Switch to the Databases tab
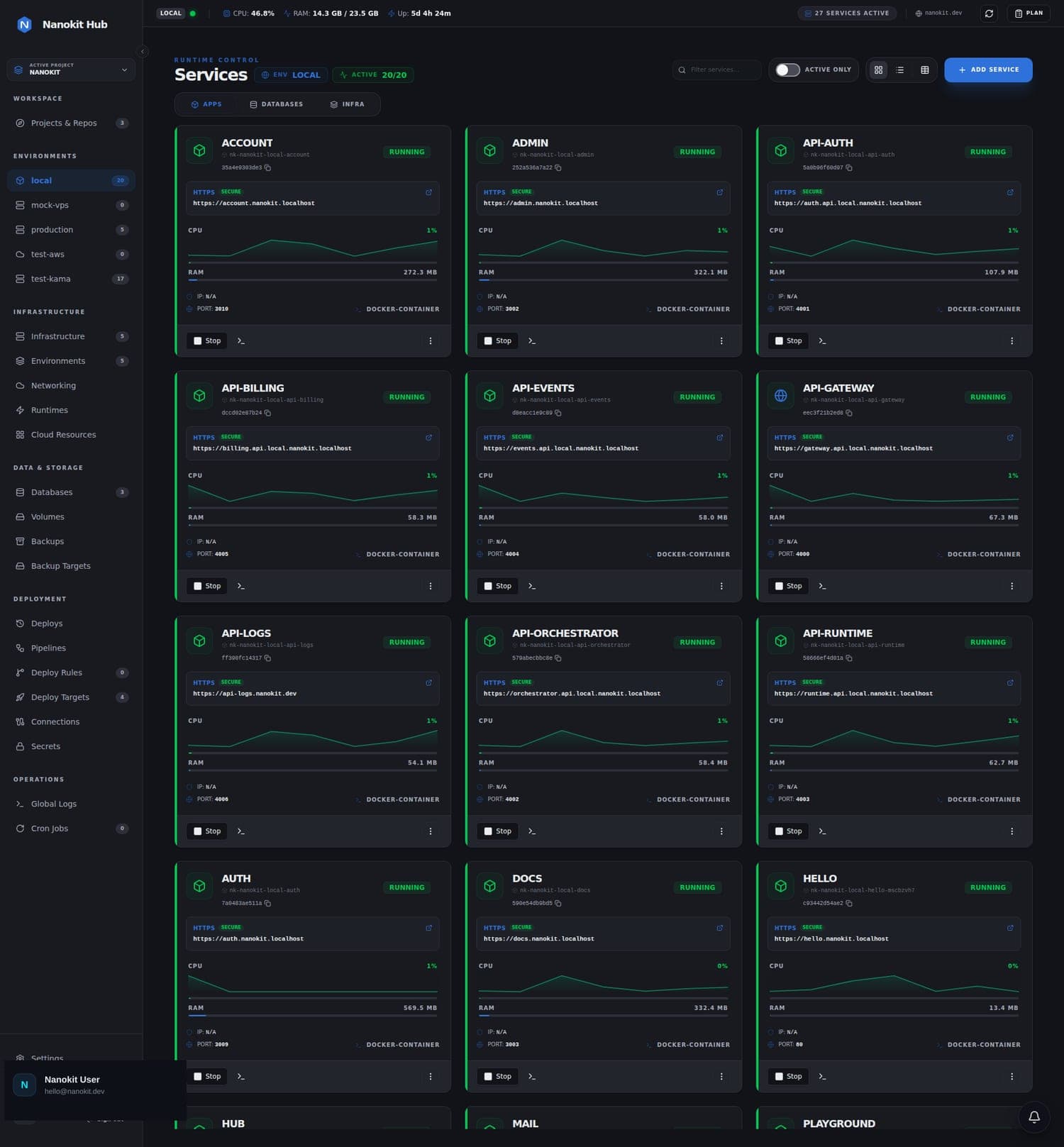1064x1147 pixels. [x=277, y=104]
